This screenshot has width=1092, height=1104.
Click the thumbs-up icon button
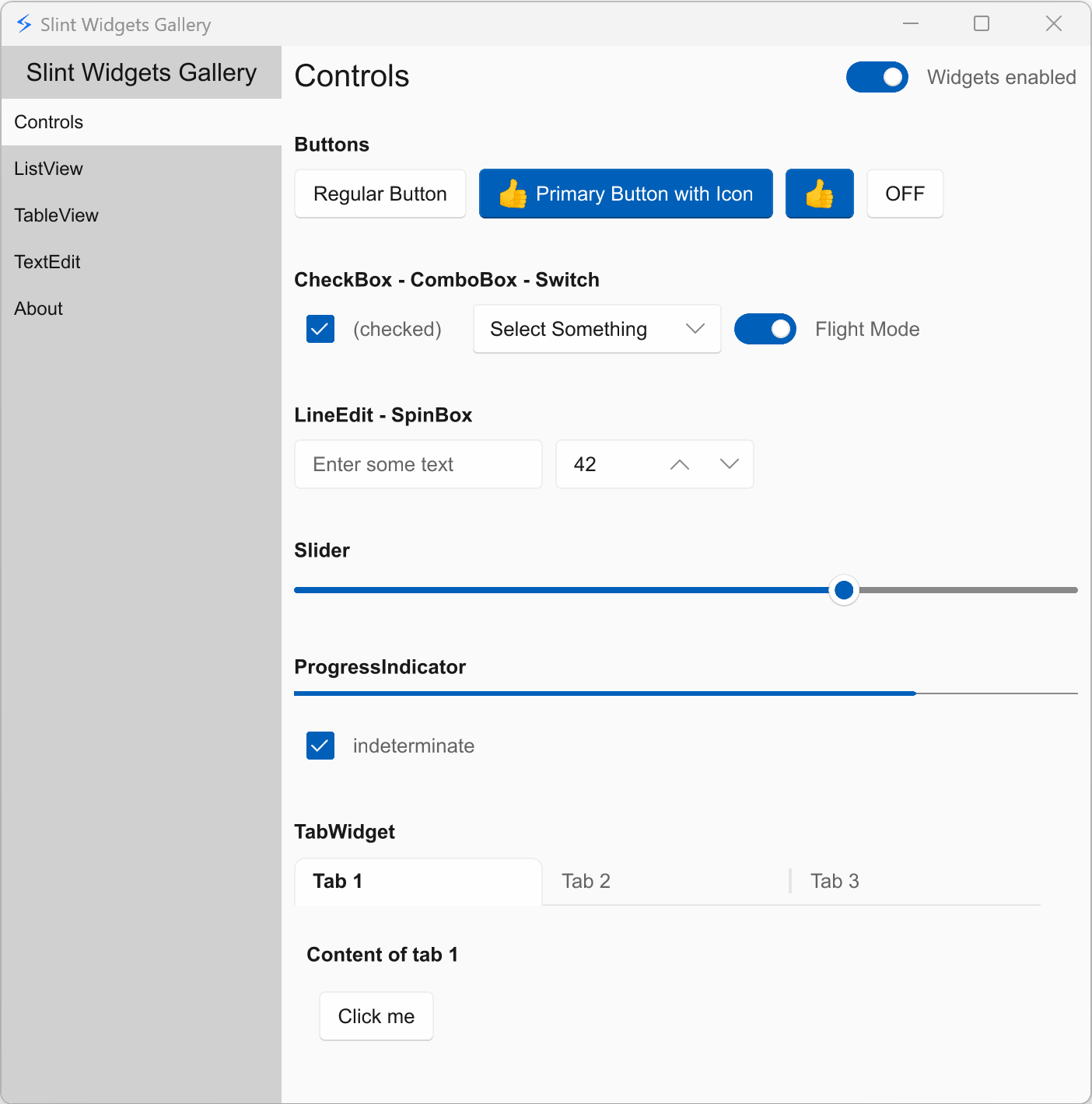pos(819,194)
